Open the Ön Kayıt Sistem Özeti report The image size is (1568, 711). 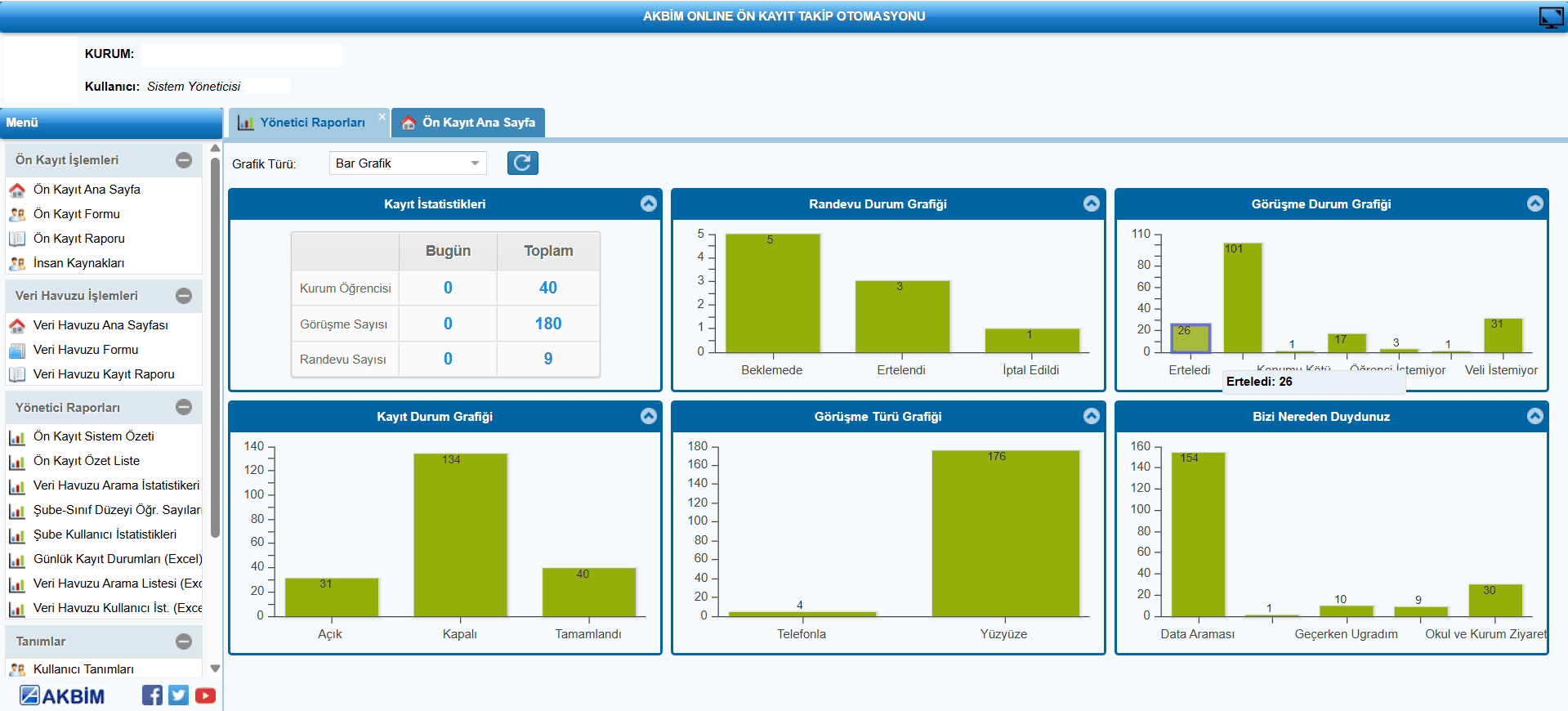click(x=93, y=436)
